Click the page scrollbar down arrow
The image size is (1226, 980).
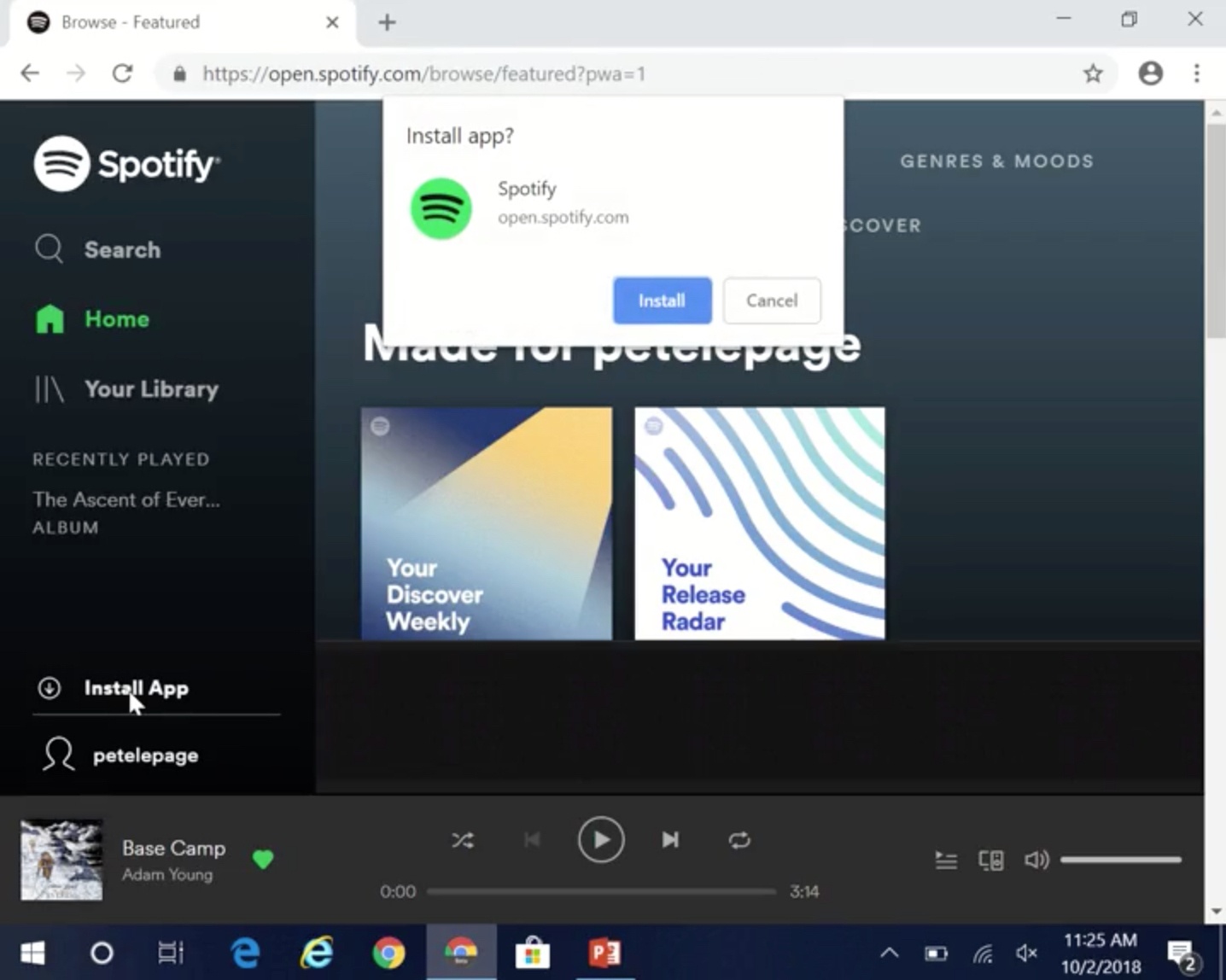pyautogui.click(x=1216, y=912)
